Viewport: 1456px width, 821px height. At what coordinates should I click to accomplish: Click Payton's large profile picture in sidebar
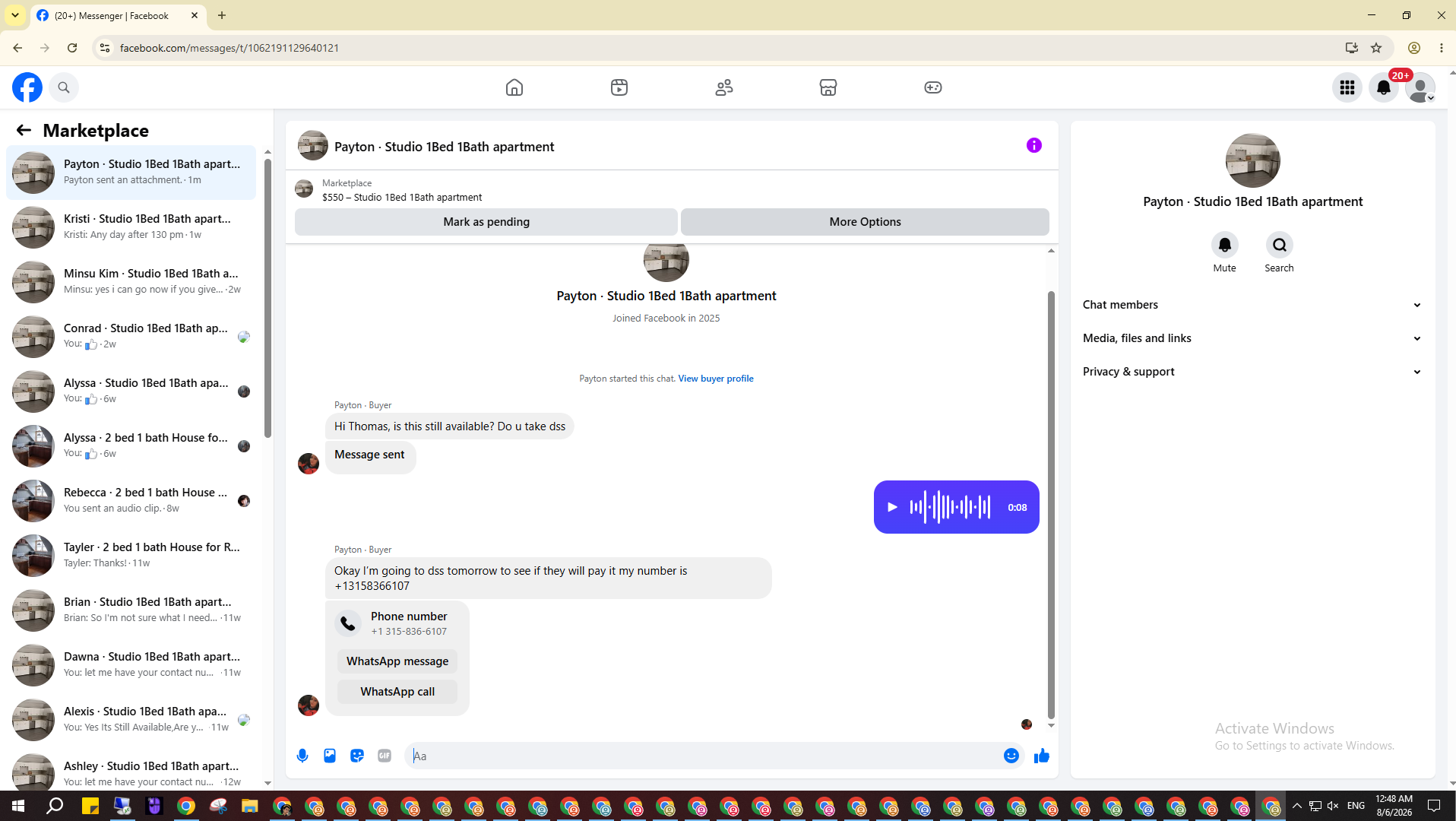point(1252,160)
